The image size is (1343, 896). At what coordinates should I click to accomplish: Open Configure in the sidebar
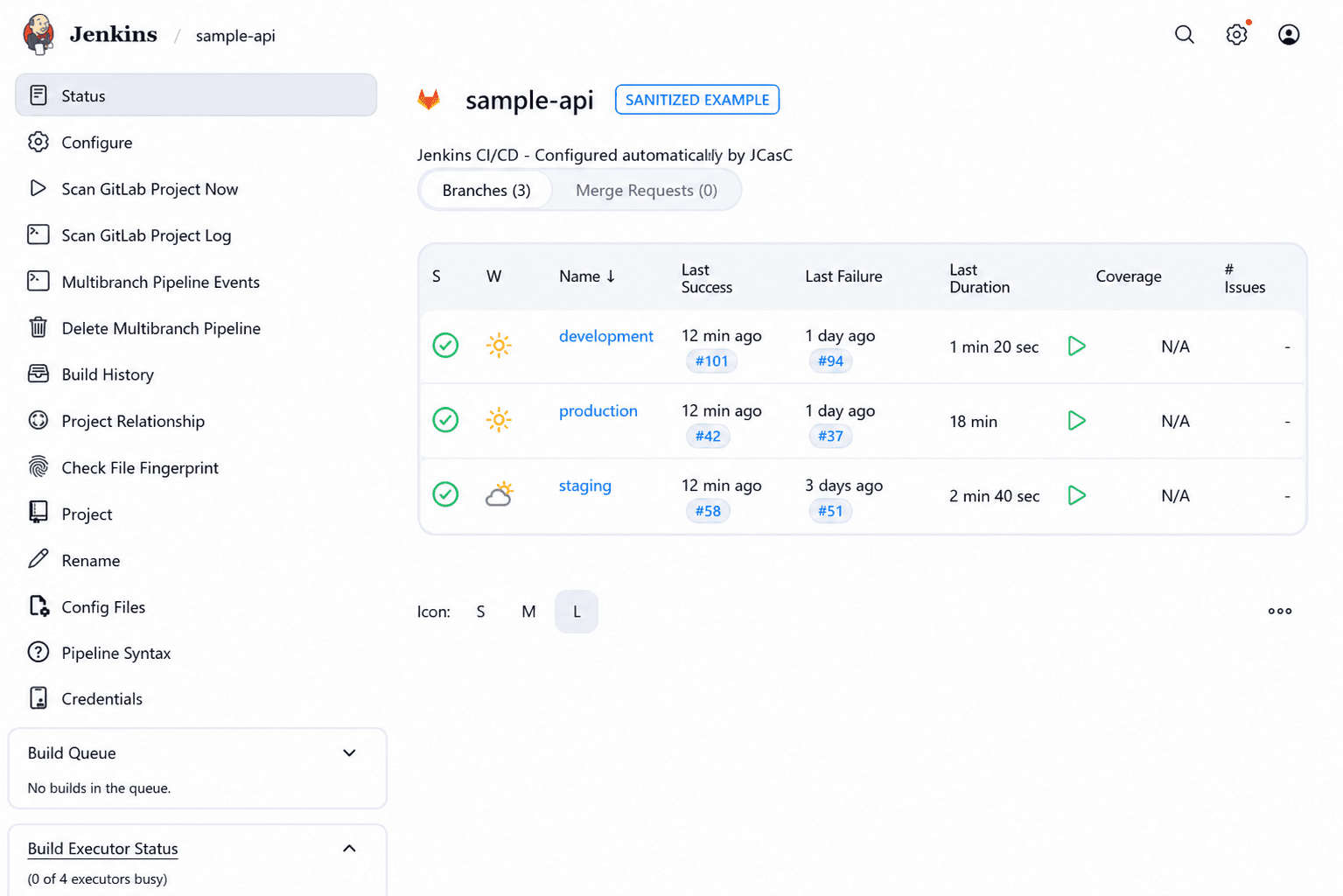point(196,142)
